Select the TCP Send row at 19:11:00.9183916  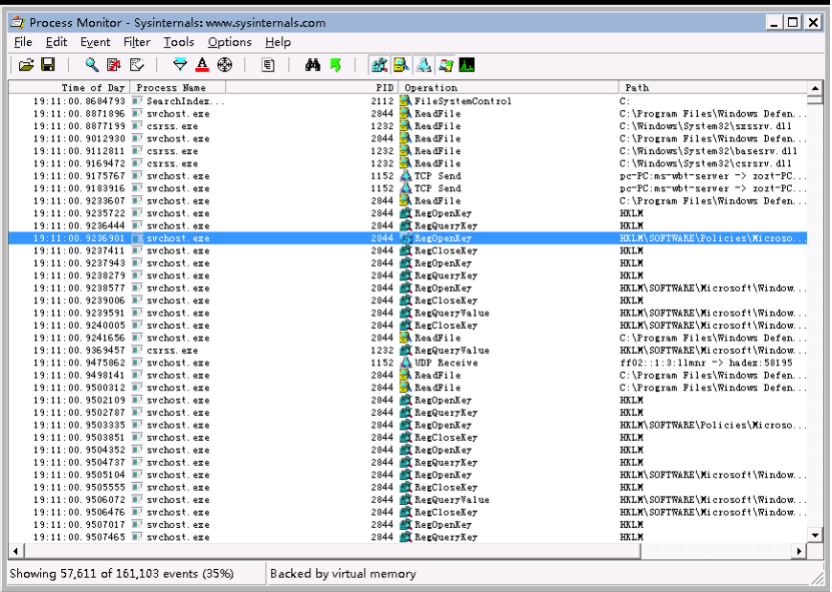coord(408,188)
